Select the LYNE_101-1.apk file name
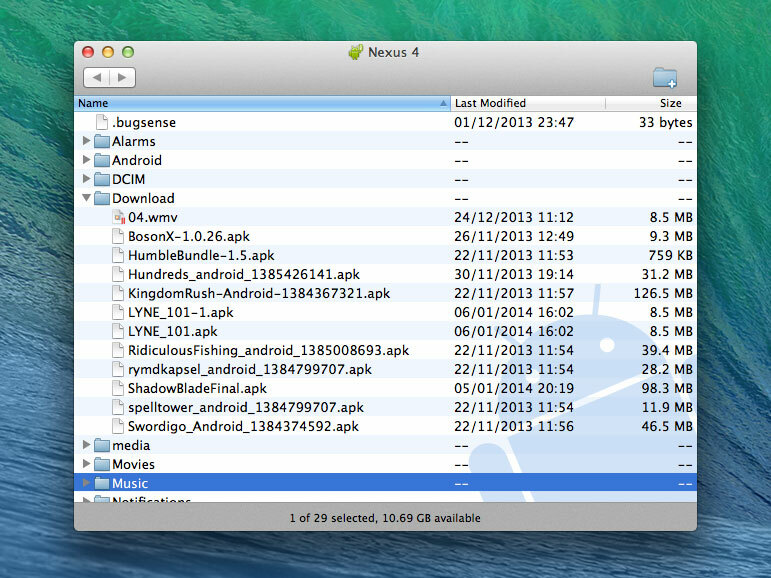771x578 pixels. click(180, 313)
